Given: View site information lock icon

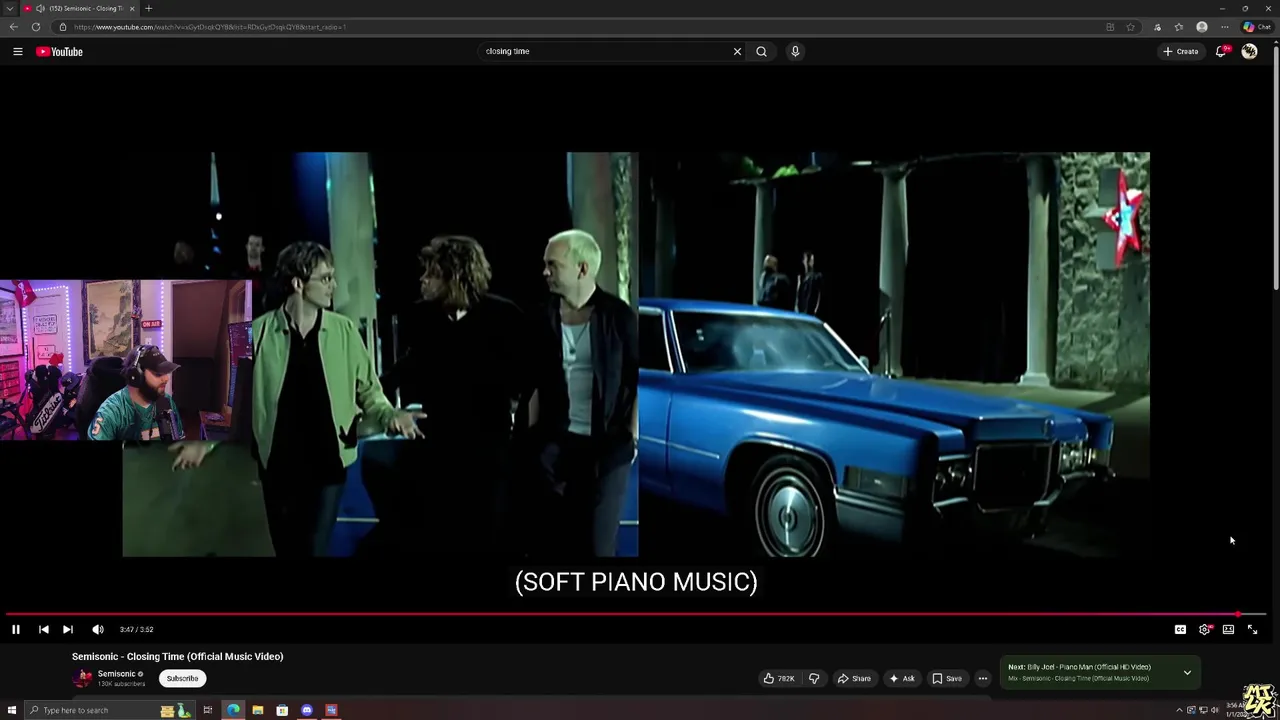Looking at the screenshot, I should tap(62, 27).
